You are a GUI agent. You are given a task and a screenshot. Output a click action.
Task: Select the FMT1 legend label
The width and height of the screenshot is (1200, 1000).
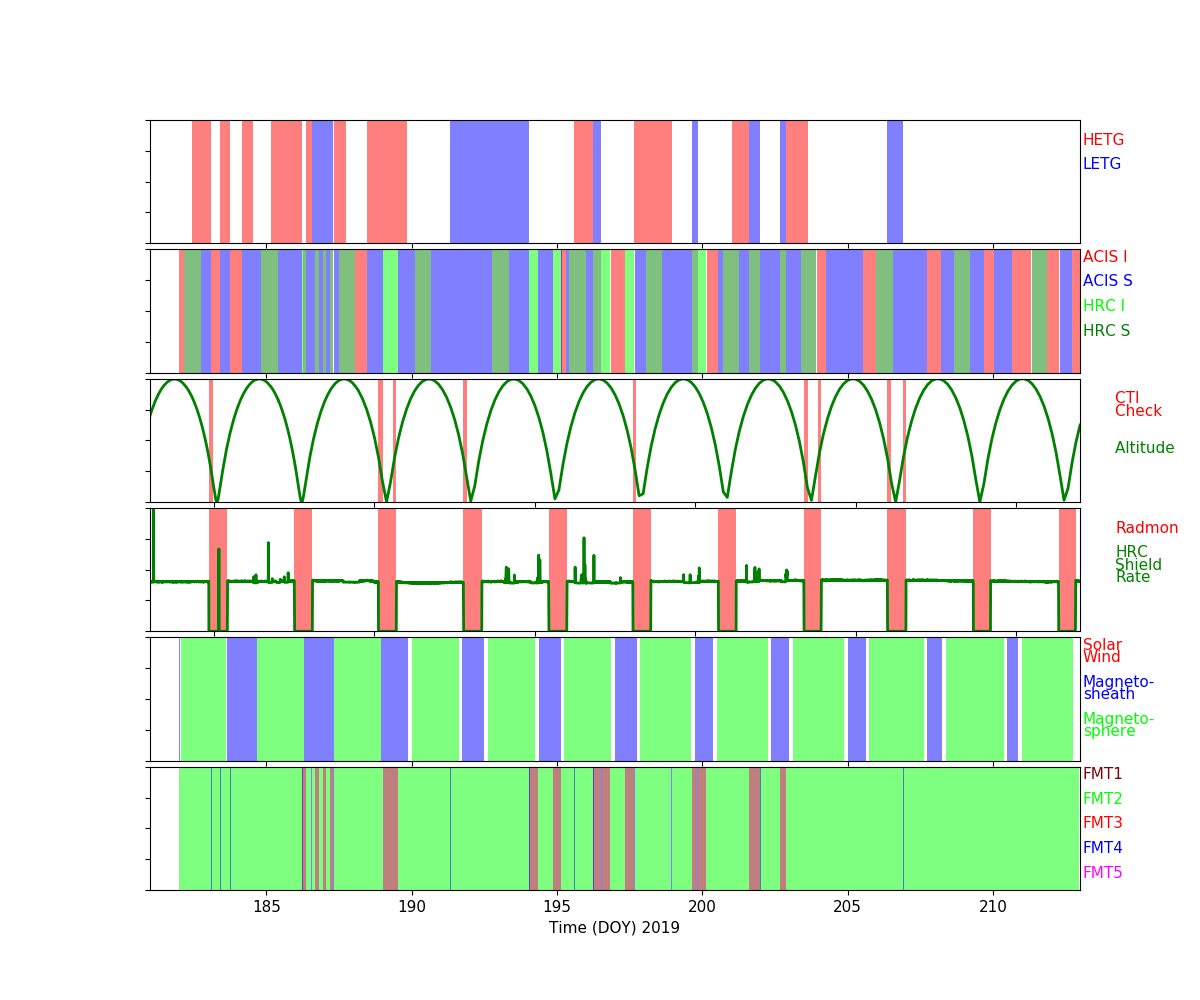(x=1102, y=774)
